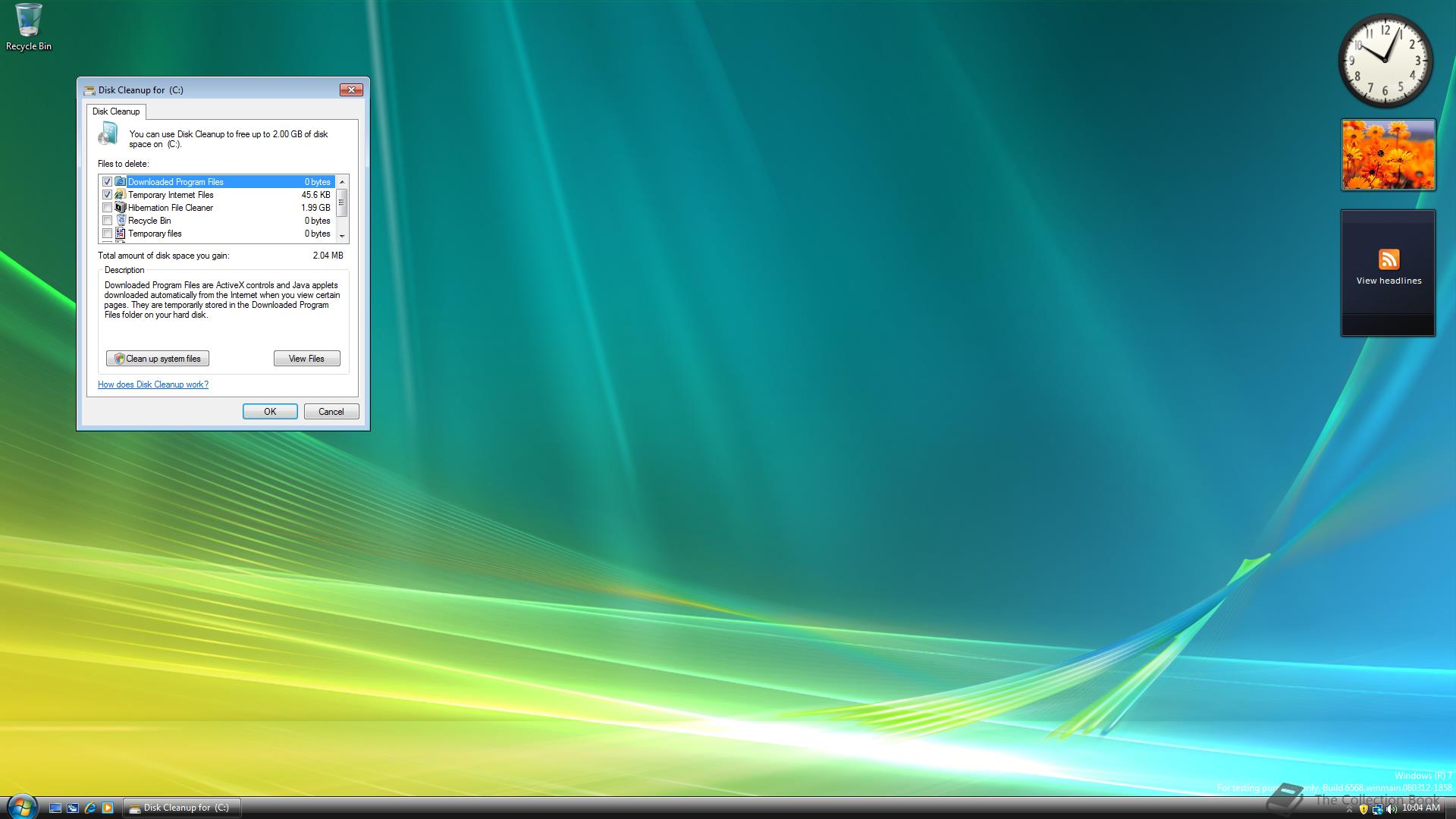Click Clean up system files button
This screenshot has height=819, width=1456.
click(x=158, y=359)
